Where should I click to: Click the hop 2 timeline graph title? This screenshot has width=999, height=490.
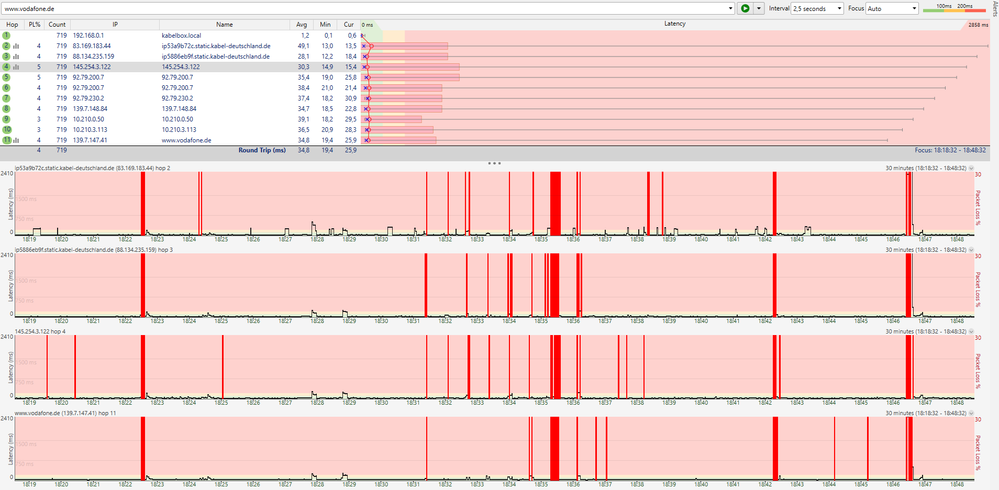pyautogui.click(x=92, y=168)
